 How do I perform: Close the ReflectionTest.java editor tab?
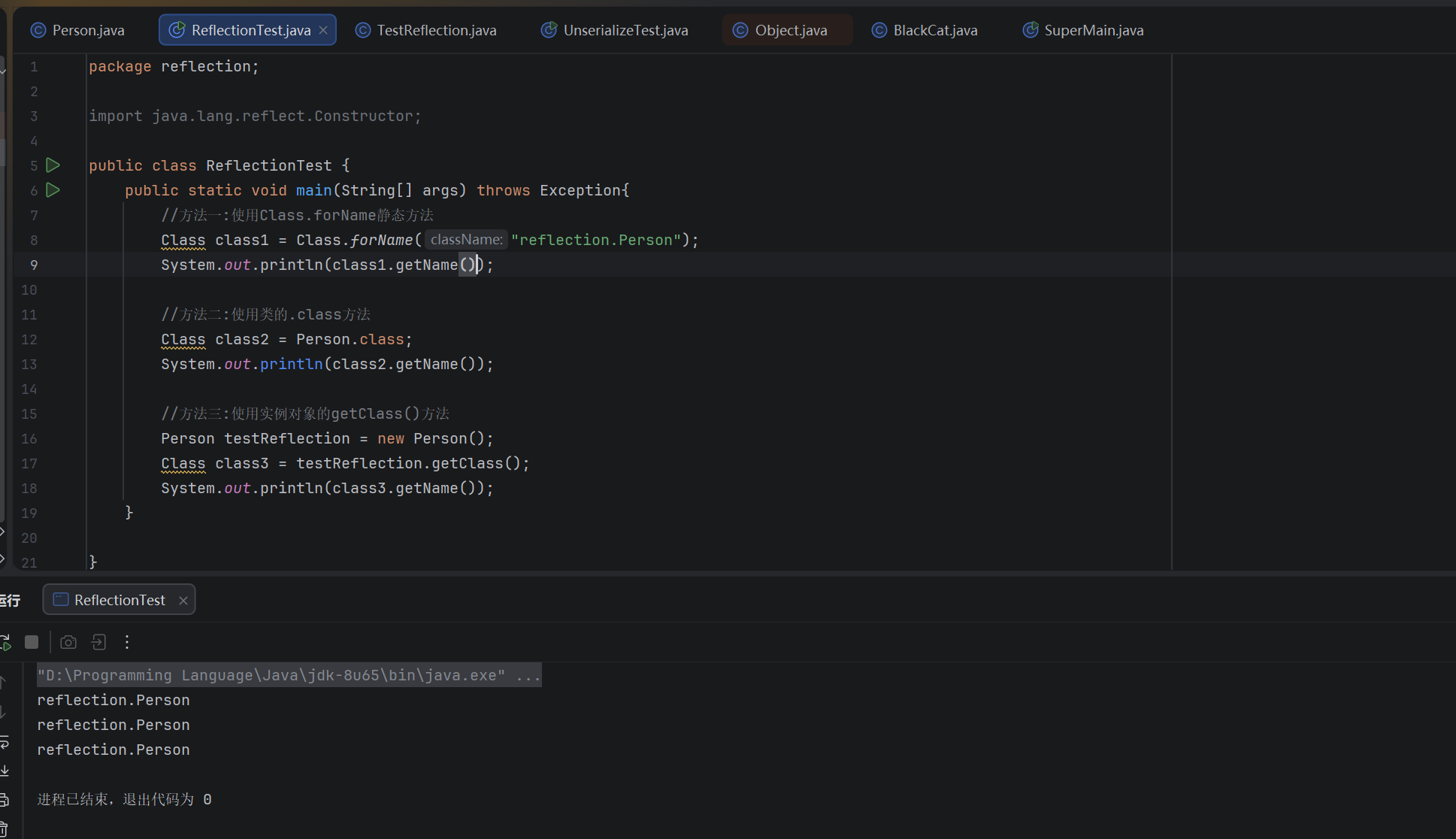[323, 30]
